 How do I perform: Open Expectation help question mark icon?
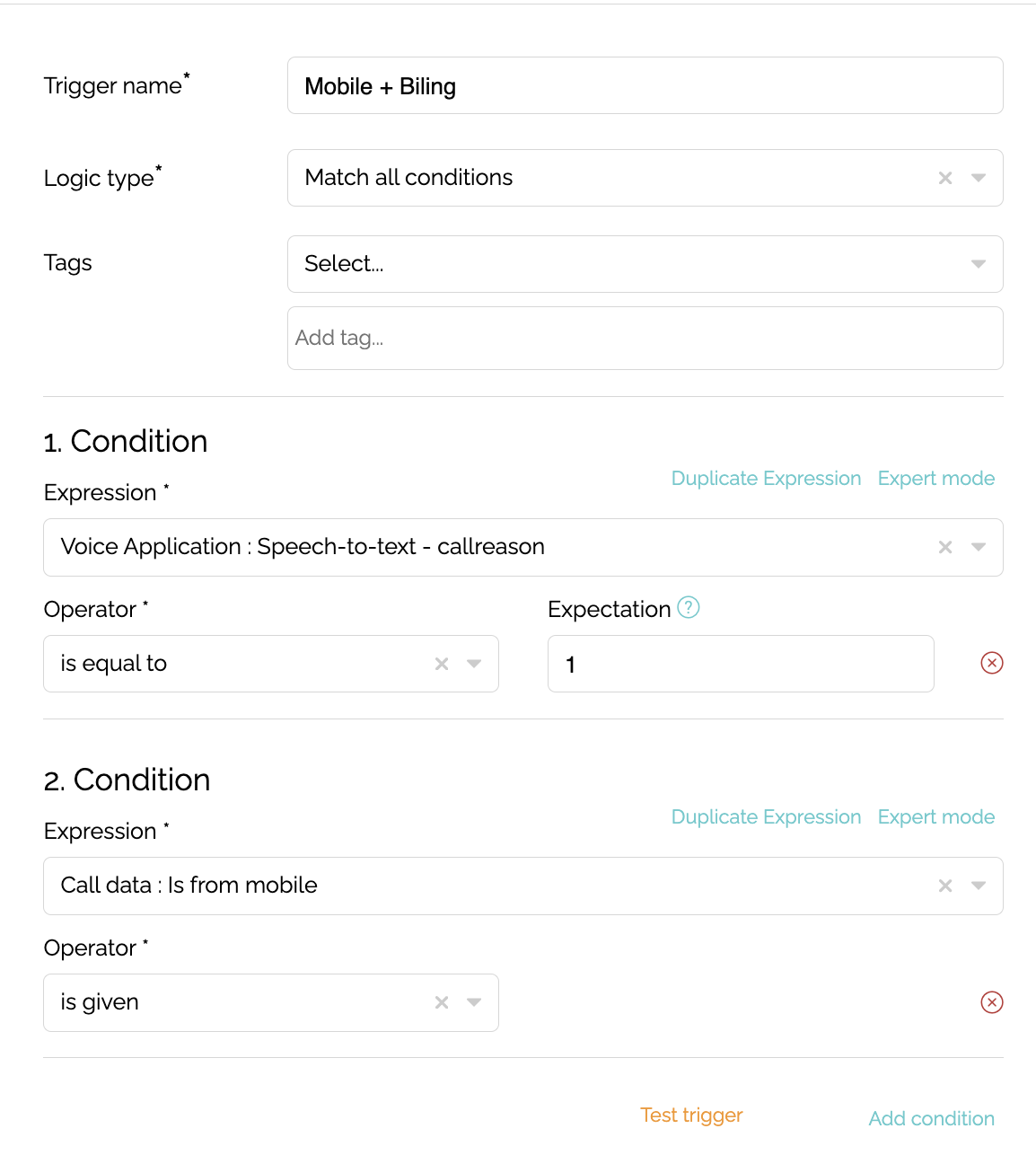(x=689, y=607)
